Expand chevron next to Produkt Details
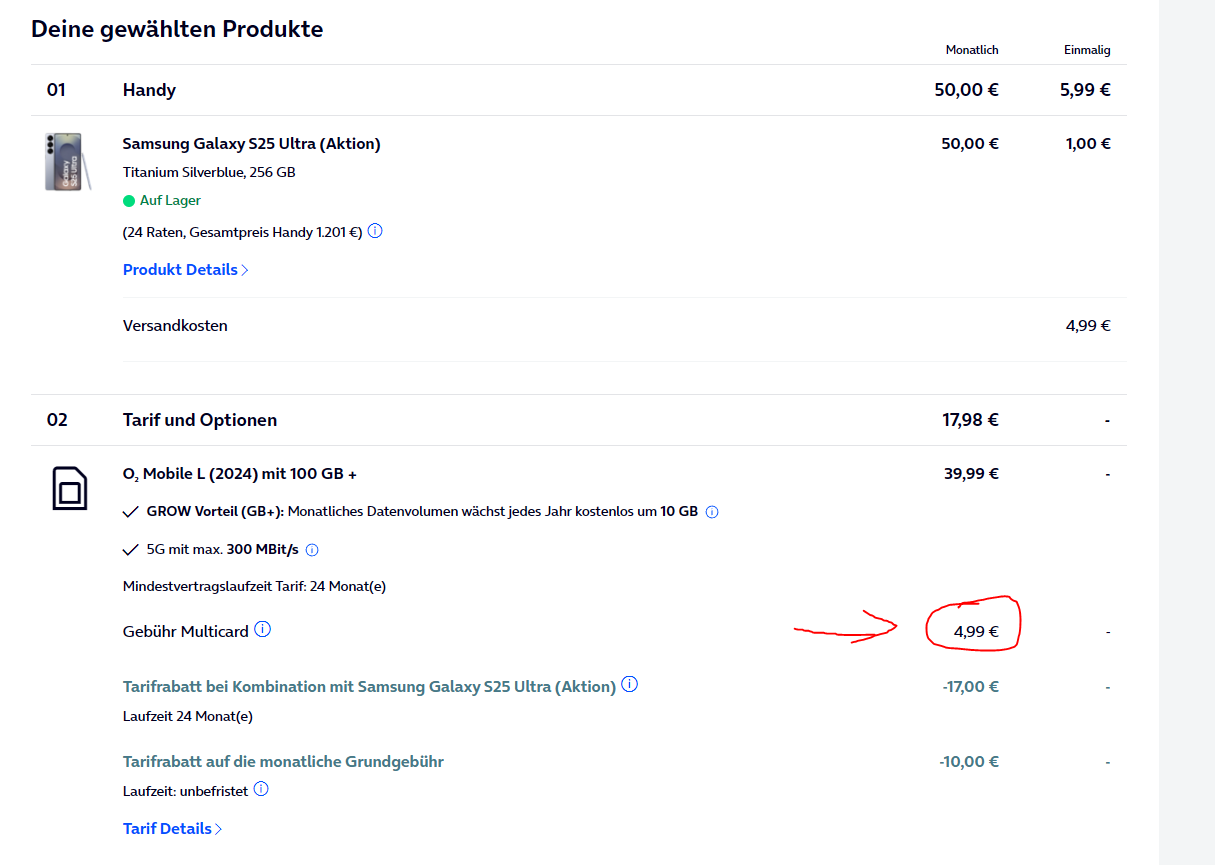This screenshot has width=1215, height=865. (245, 271)
